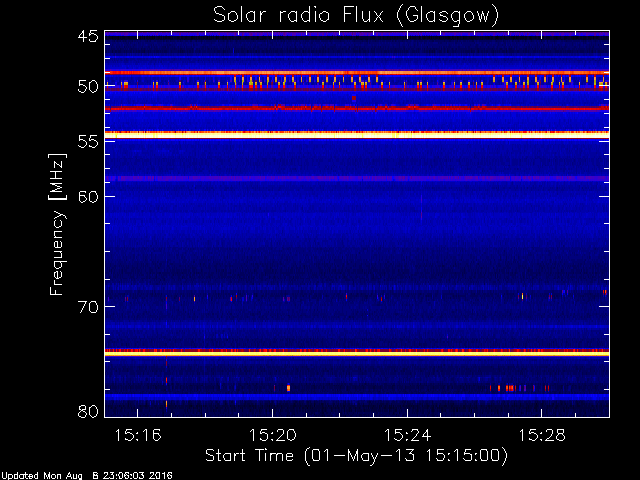This screenshot has height=480, width=640.
Task: Click the '60' frequency tick label
Action: tap(88, 197)
